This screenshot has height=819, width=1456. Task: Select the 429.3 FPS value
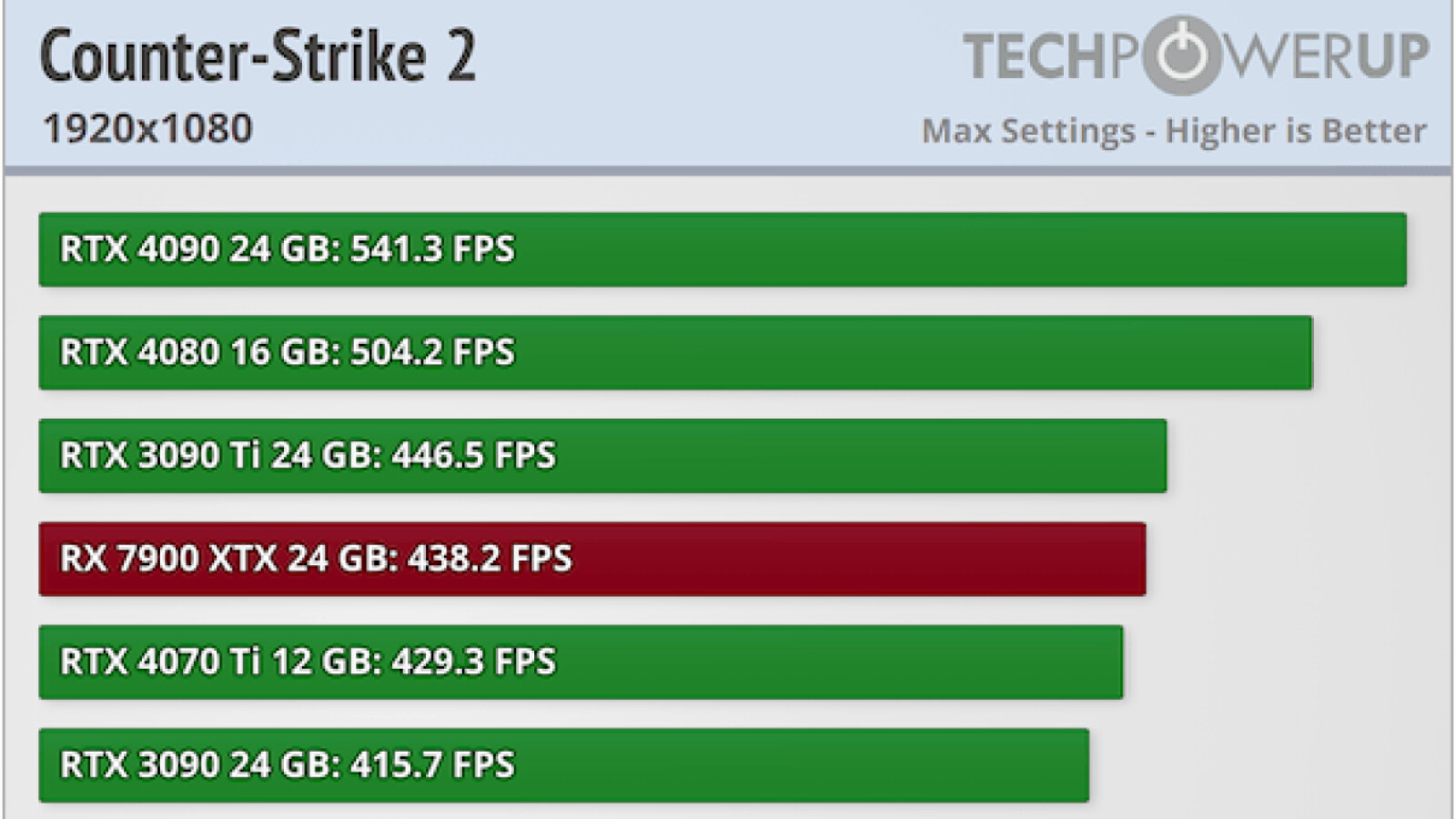click(x=473, y=662)
